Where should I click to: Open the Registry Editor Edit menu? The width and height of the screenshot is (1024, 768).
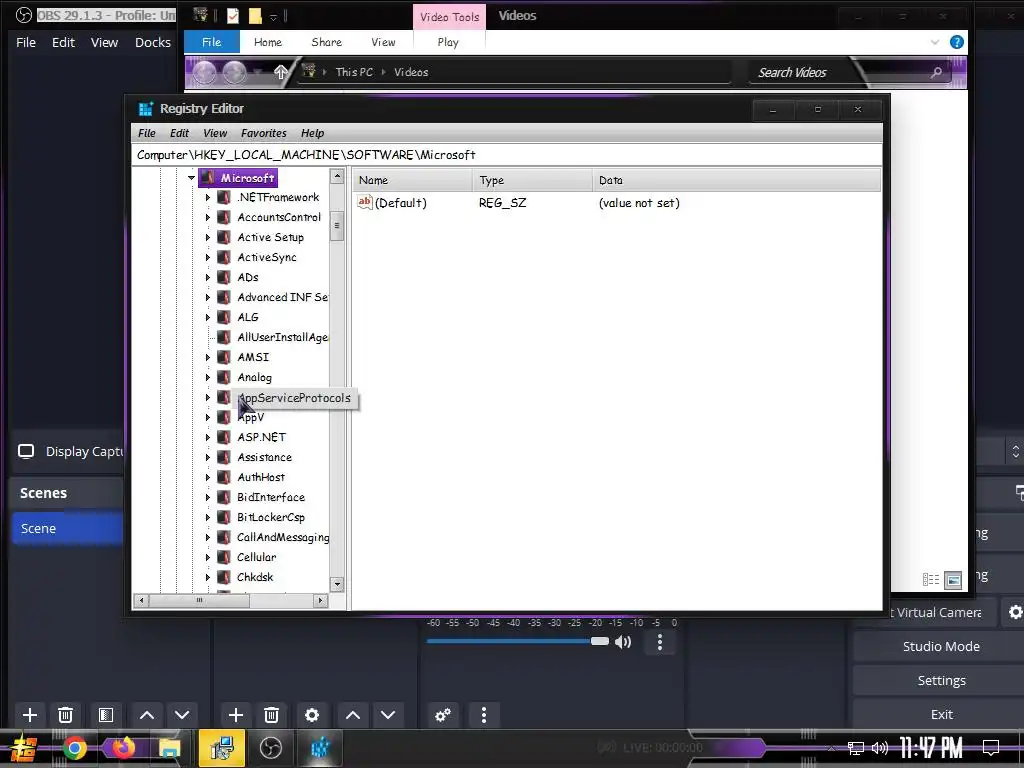tap(179, 133)
